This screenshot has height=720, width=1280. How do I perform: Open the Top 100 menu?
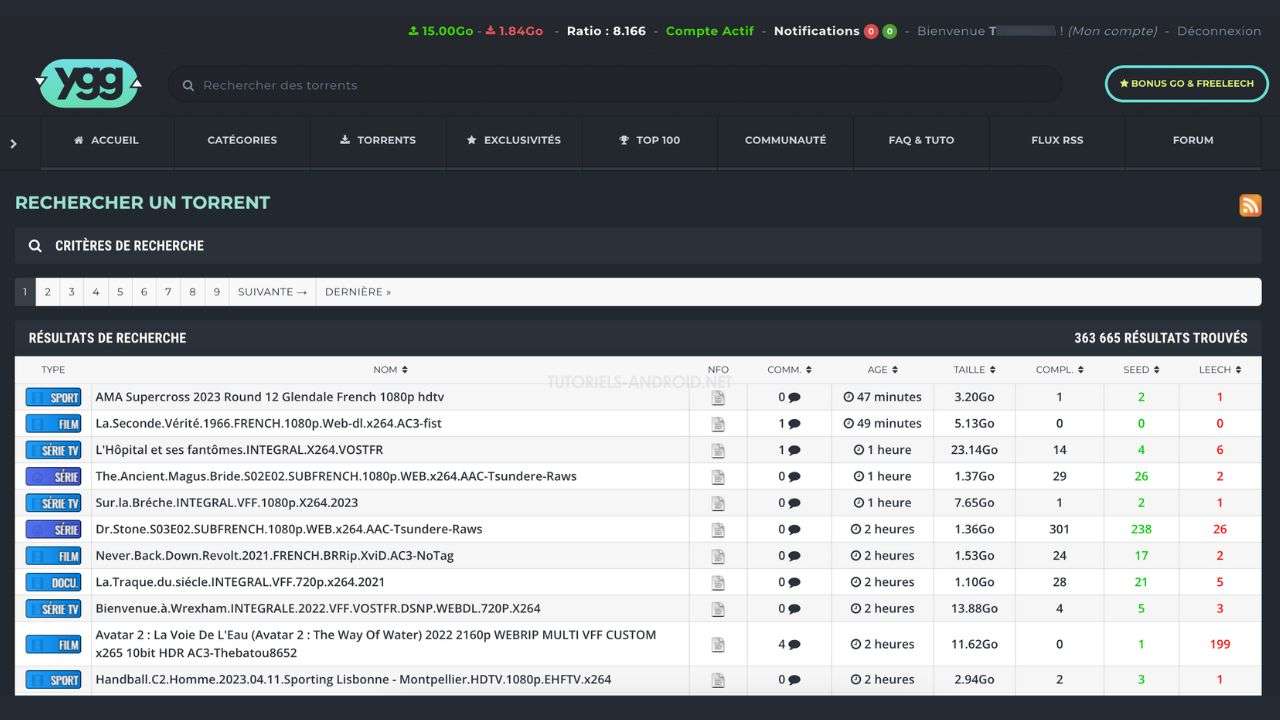(650, 140)
